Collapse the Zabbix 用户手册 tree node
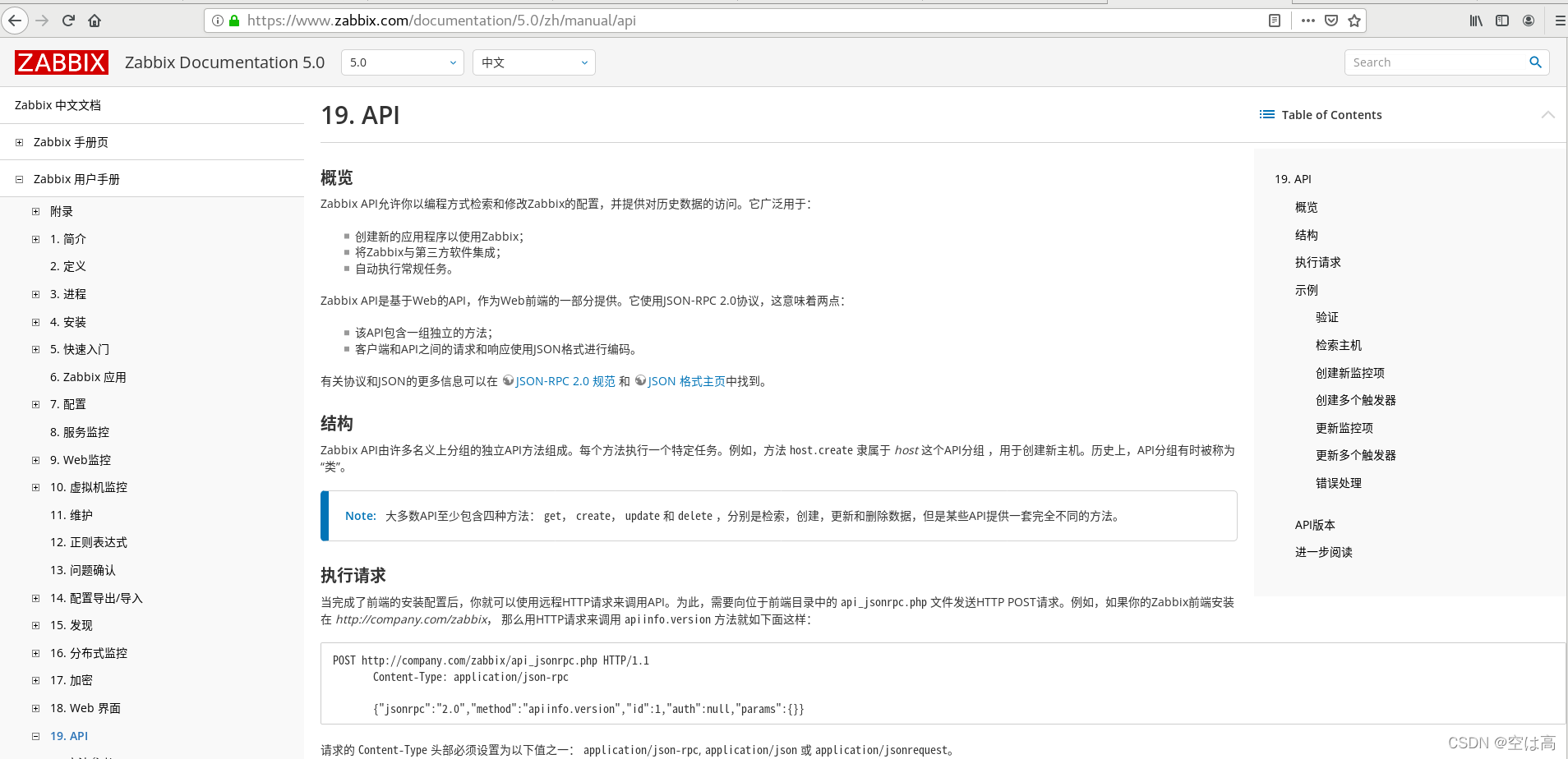 pos(19,179)
